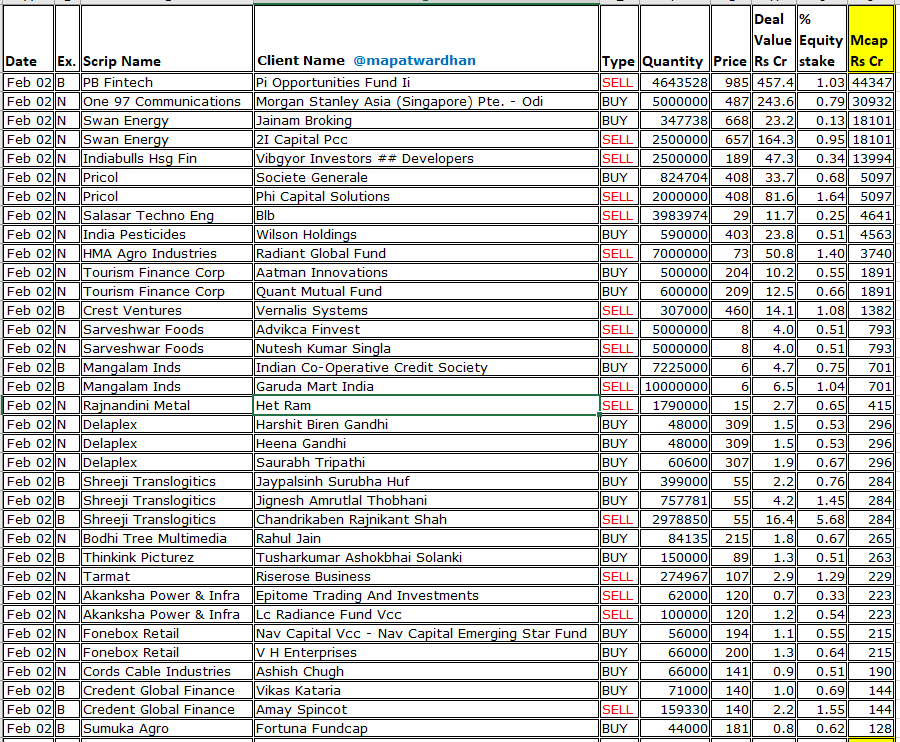Click 'Tusharkumar Ashokbhai Solanki' cell
900x742 pixels.
coord(426,557)
